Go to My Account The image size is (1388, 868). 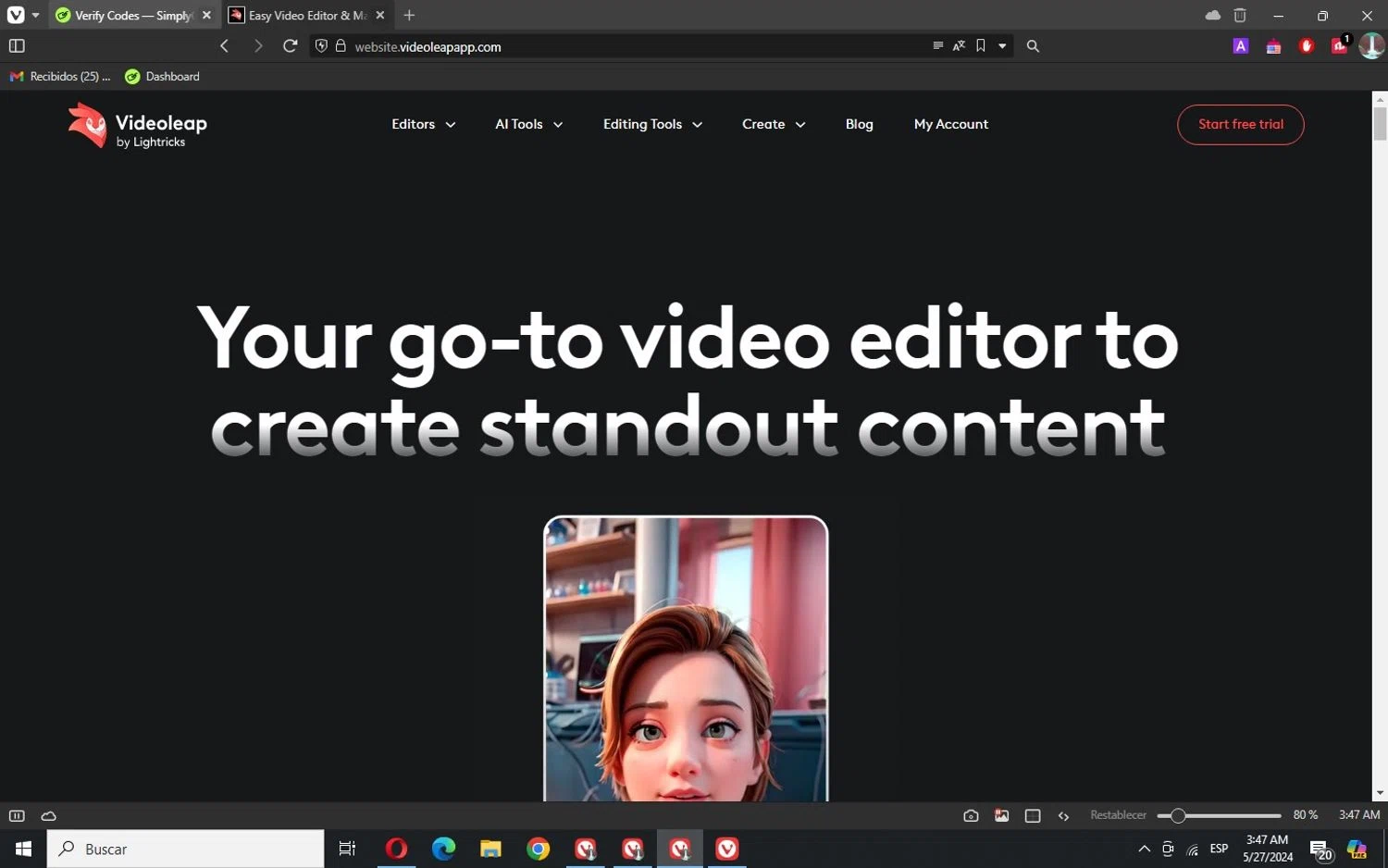coord(950,124)
